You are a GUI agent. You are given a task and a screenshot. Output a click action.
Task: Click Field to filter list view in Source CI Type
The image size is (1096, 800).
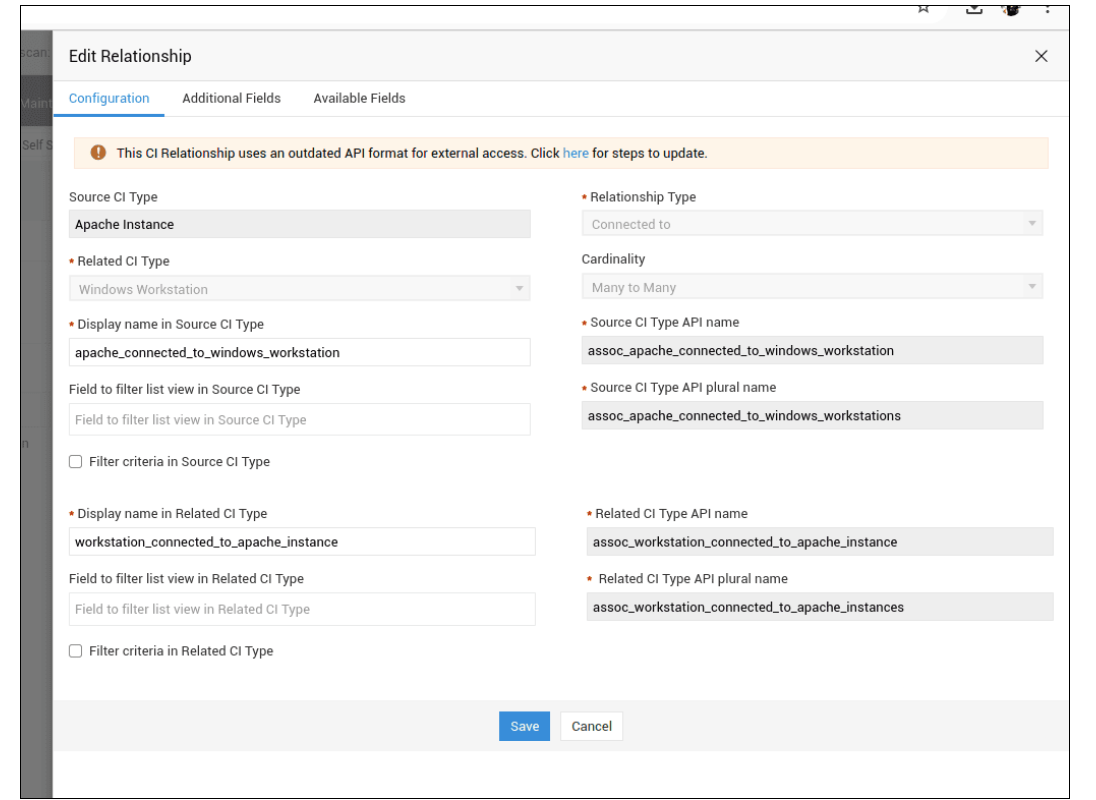pos(299,420)
